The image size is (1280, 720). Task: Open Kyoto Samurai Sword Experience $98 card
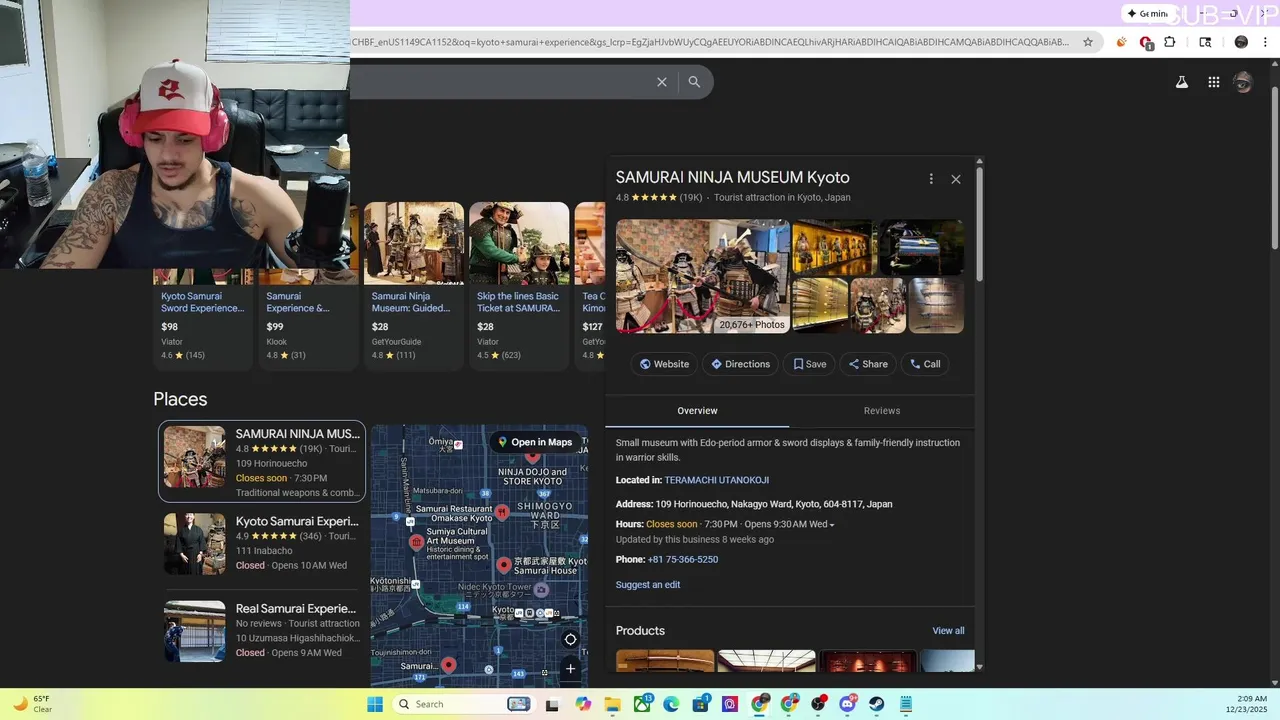point(204,322)
